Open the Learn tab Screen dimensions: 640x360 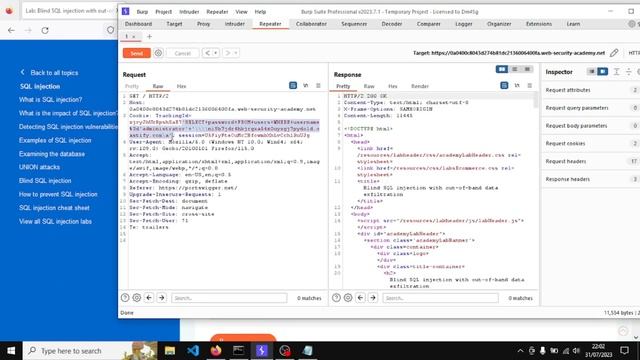(x=573, y=24)
